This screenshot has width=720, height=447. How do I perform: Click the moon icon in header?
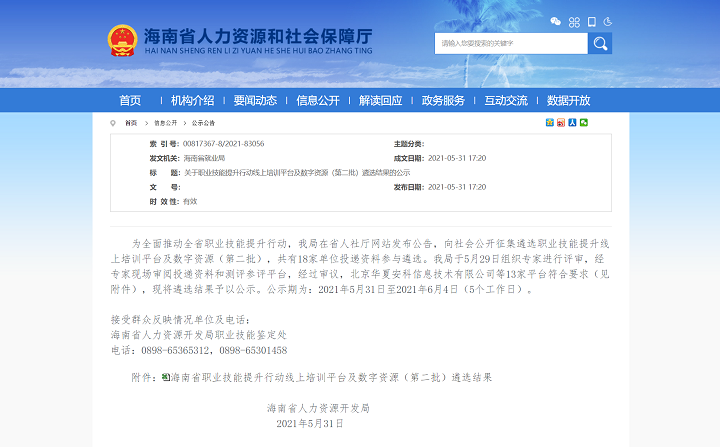pos(608,21)
